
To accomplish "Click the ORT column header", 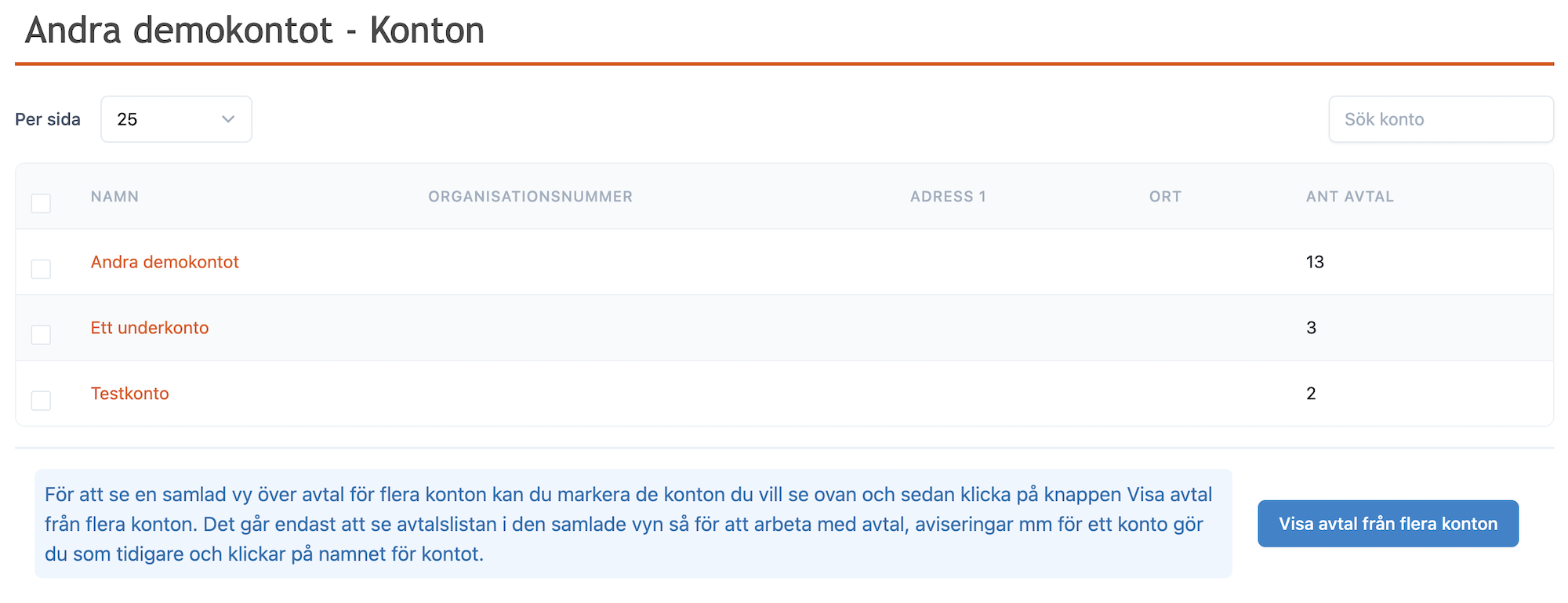I will [x=1165, y=197].
